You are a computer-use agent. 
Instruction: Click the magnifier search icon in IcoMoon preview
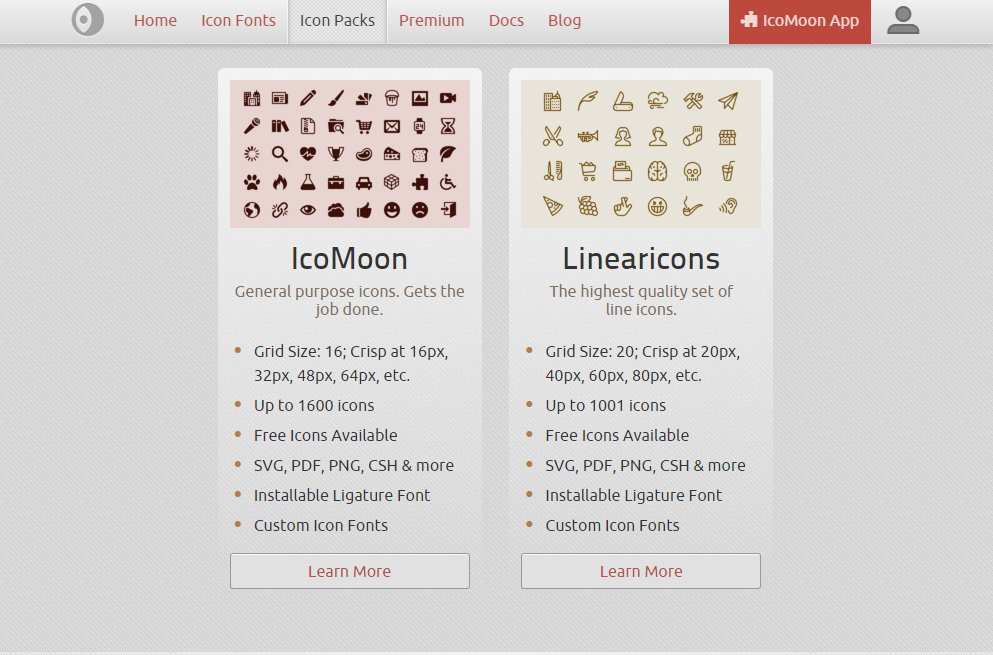[279, 154]
